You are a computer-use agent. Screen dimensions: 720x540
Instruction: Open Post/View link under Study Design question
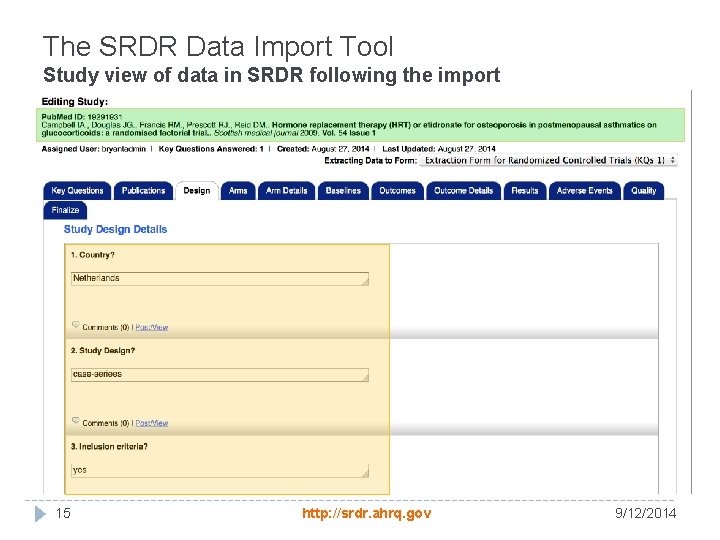pos(152,423)
